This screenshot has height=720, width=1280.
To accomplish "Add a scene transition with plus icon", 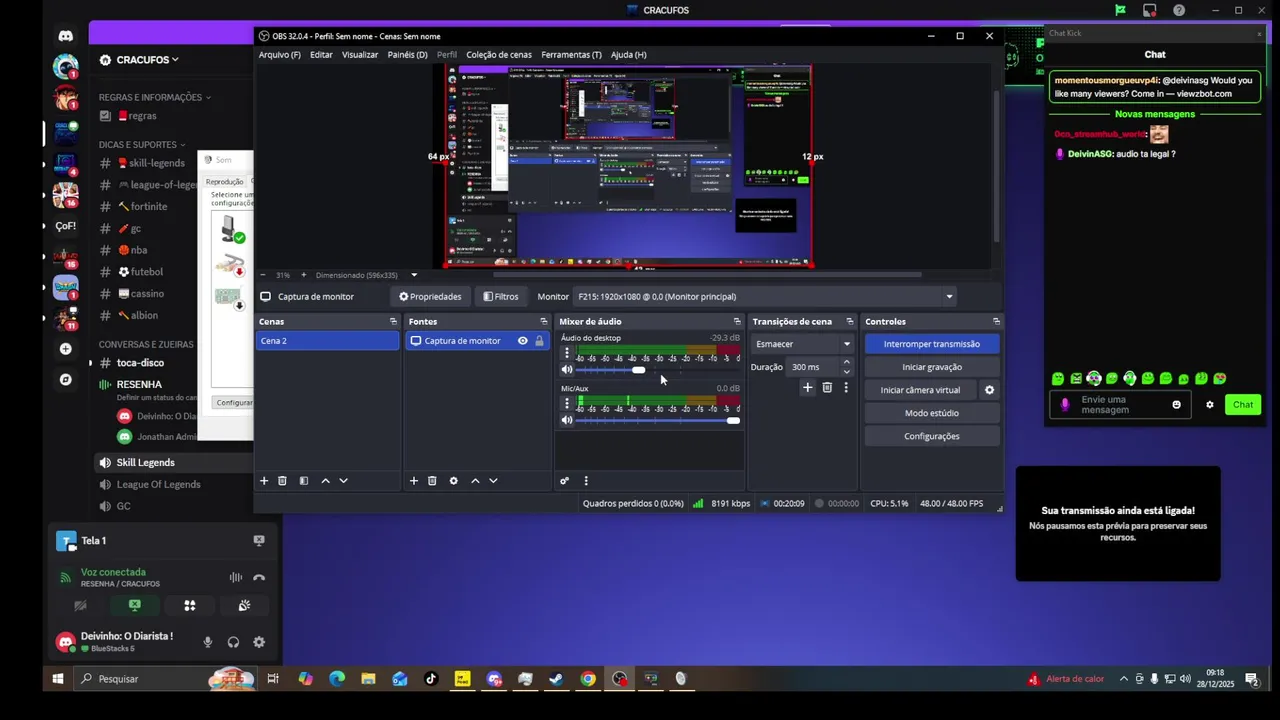I will click(807, 388).
